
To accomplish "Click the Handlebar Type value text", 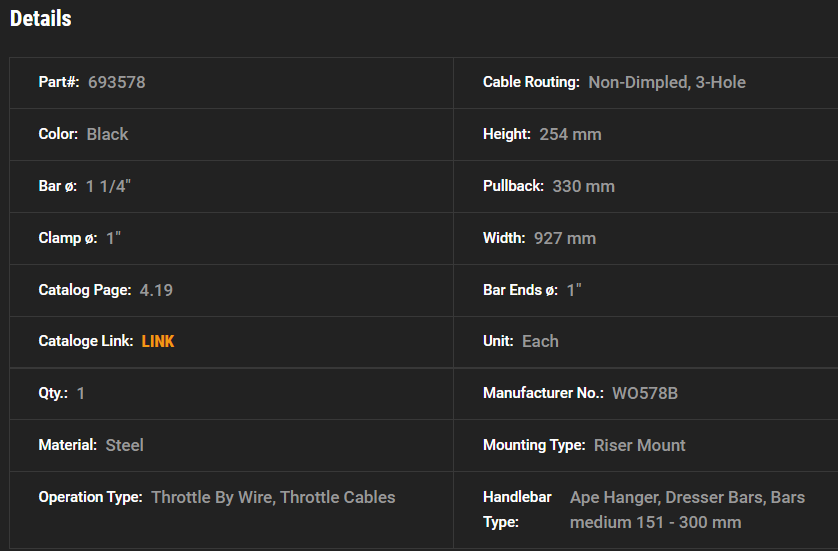I will click(687, 510).
